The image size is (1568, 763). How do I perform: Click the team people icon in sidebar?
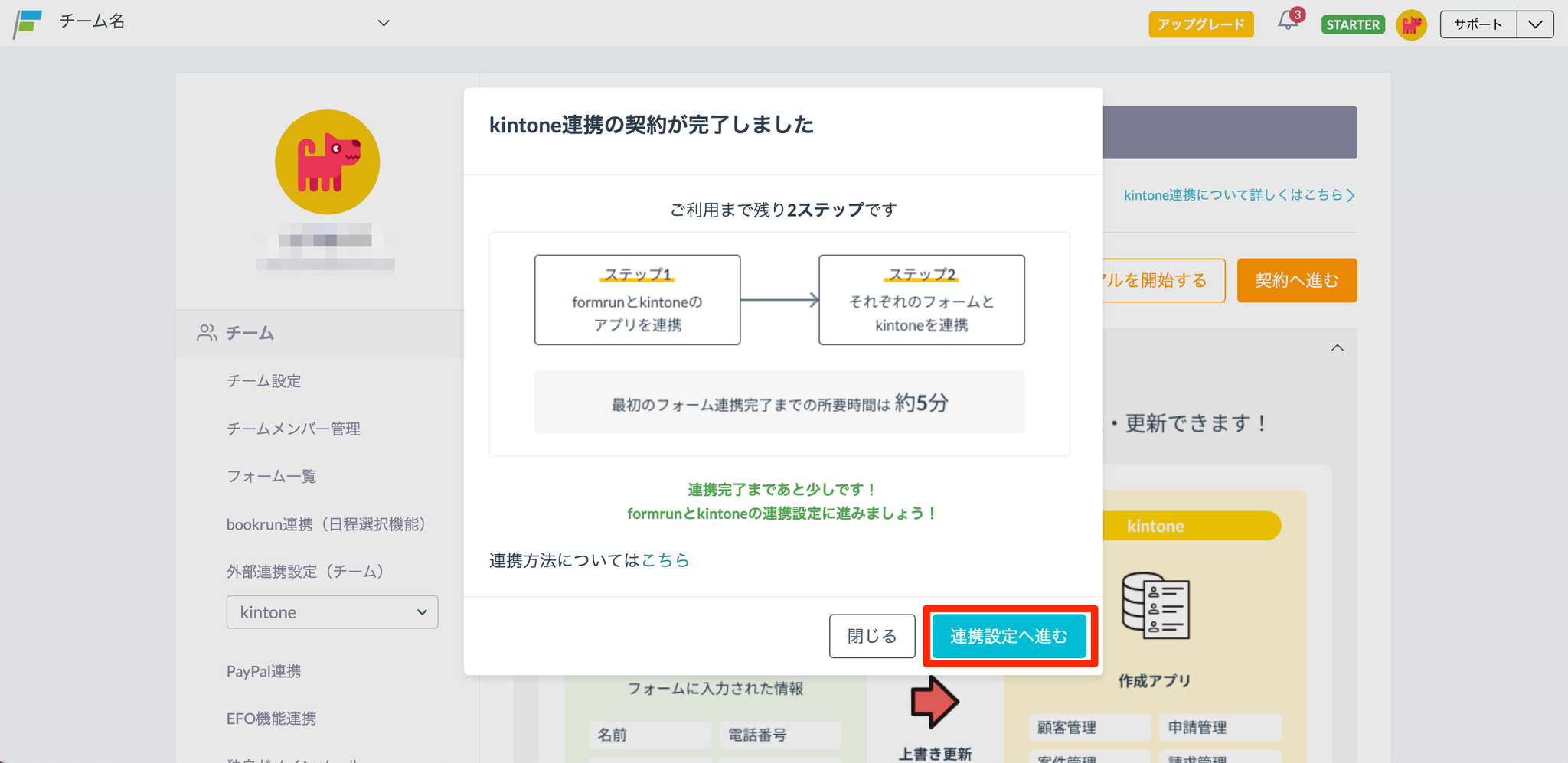207,333
